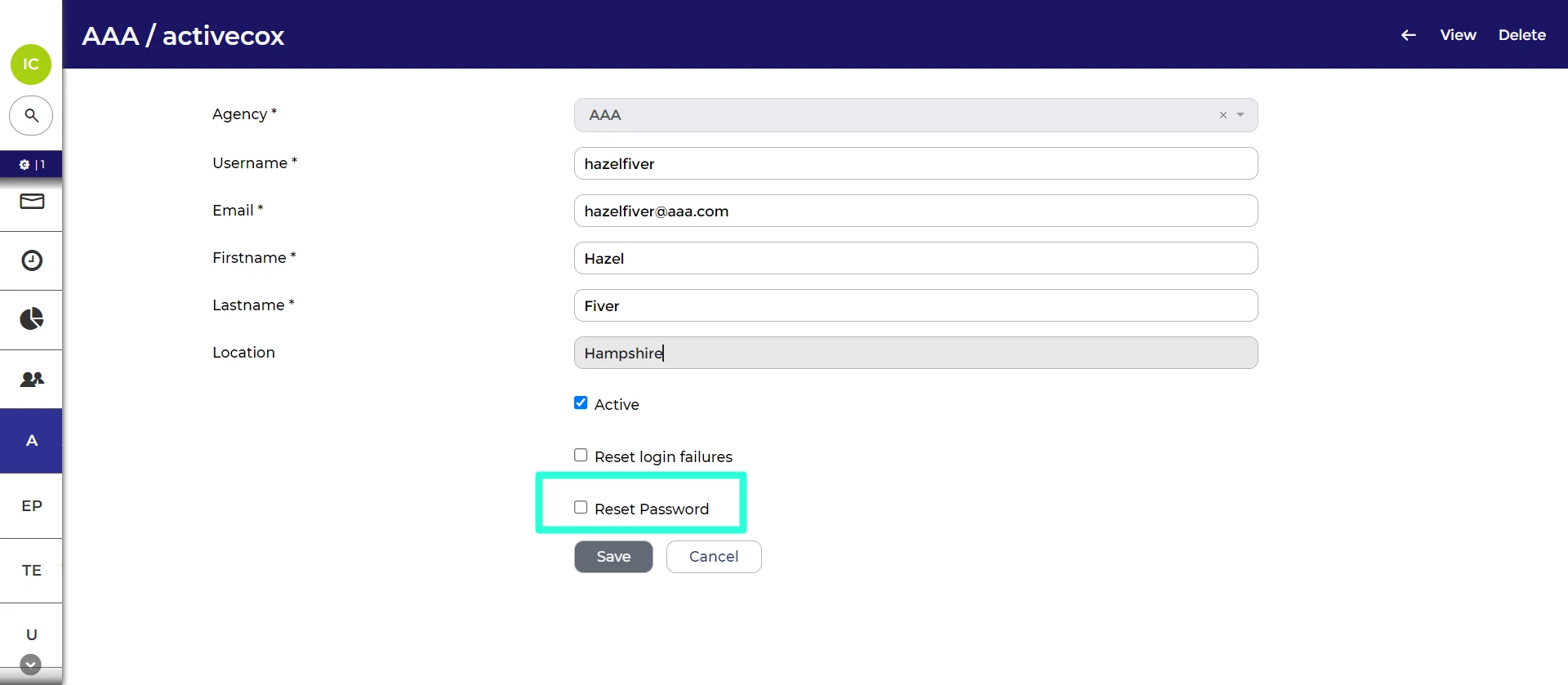Check the Reset Password checkbox
The height and width of the screenshot is (685, 1568).
coord(581,507)
